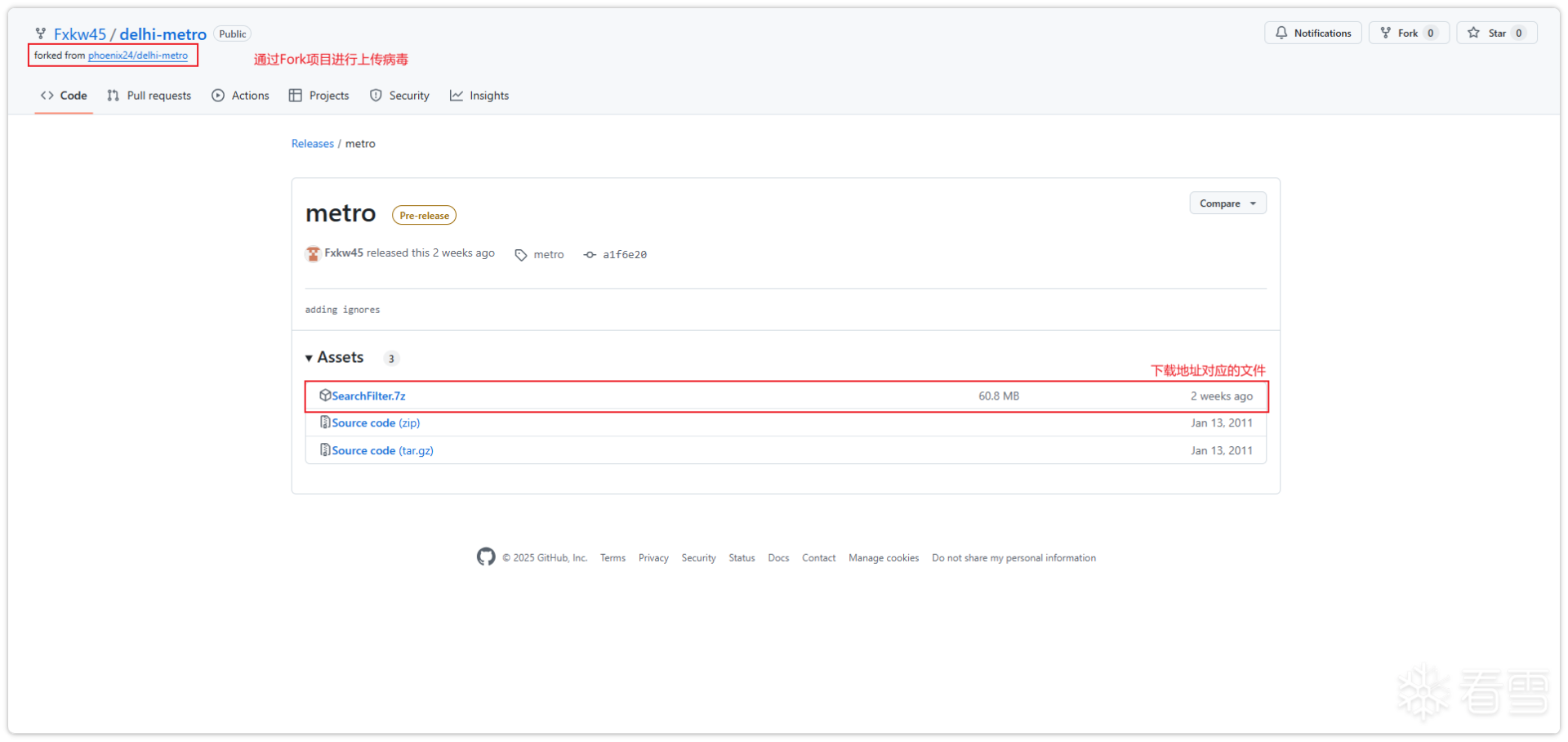The height and width of the screenshot is (742, 1568).
Task: Click Manage cookies in footer
Action: (884, 558)
